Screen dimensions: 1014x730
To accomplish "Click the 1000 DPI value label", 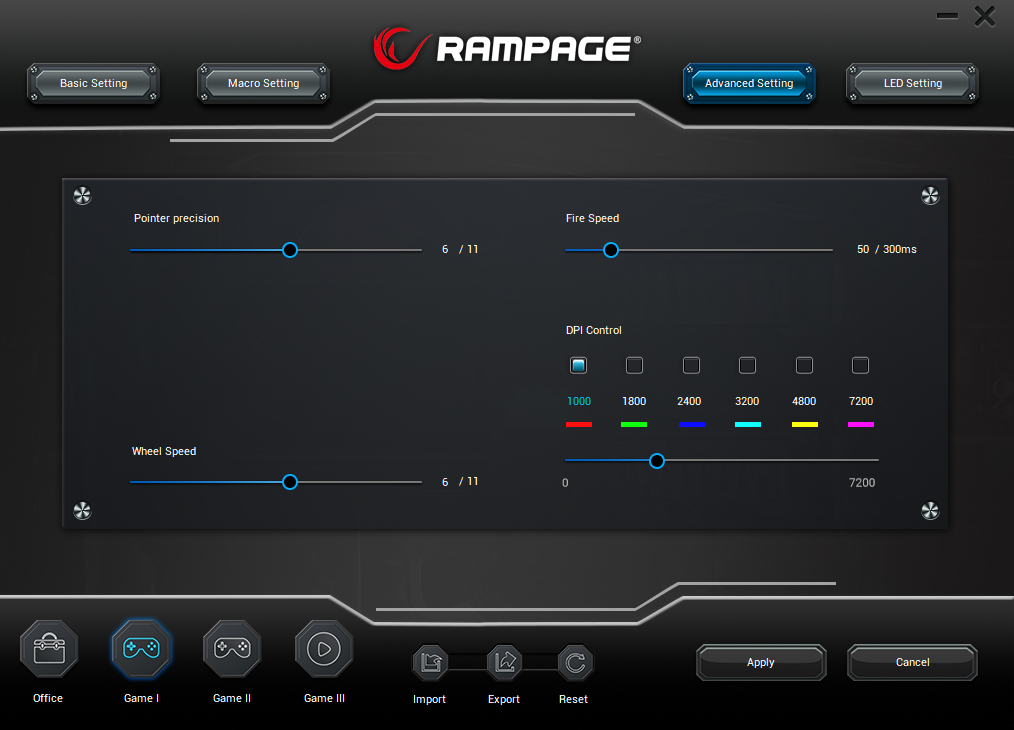I will pos(579,401).
